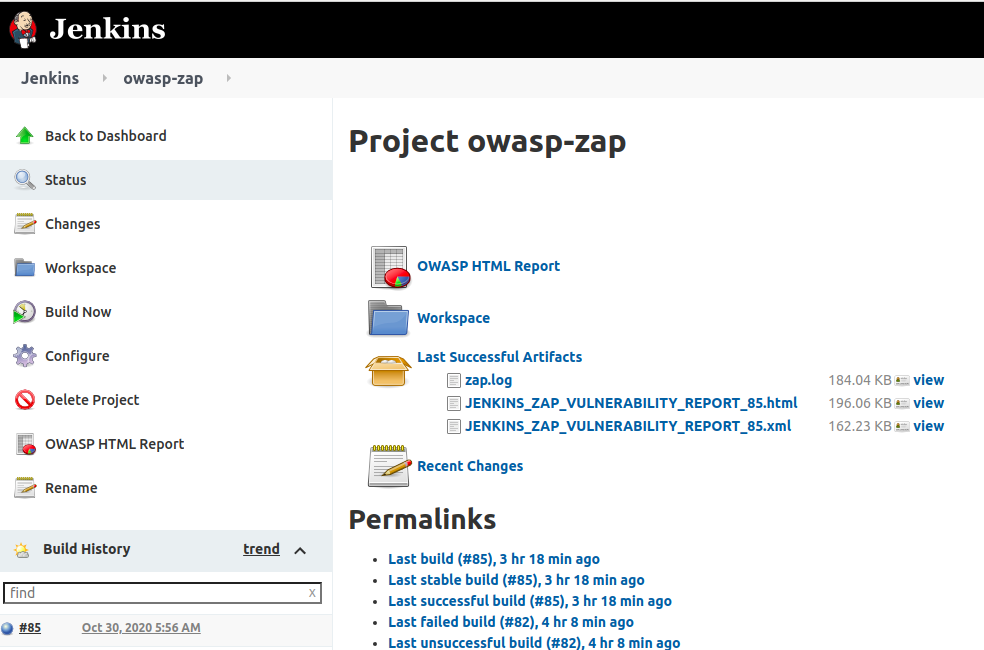The width and height of the screenshot is (984, 650).
Task: Click the Rename notepad icon
Action: click(24, 488)
